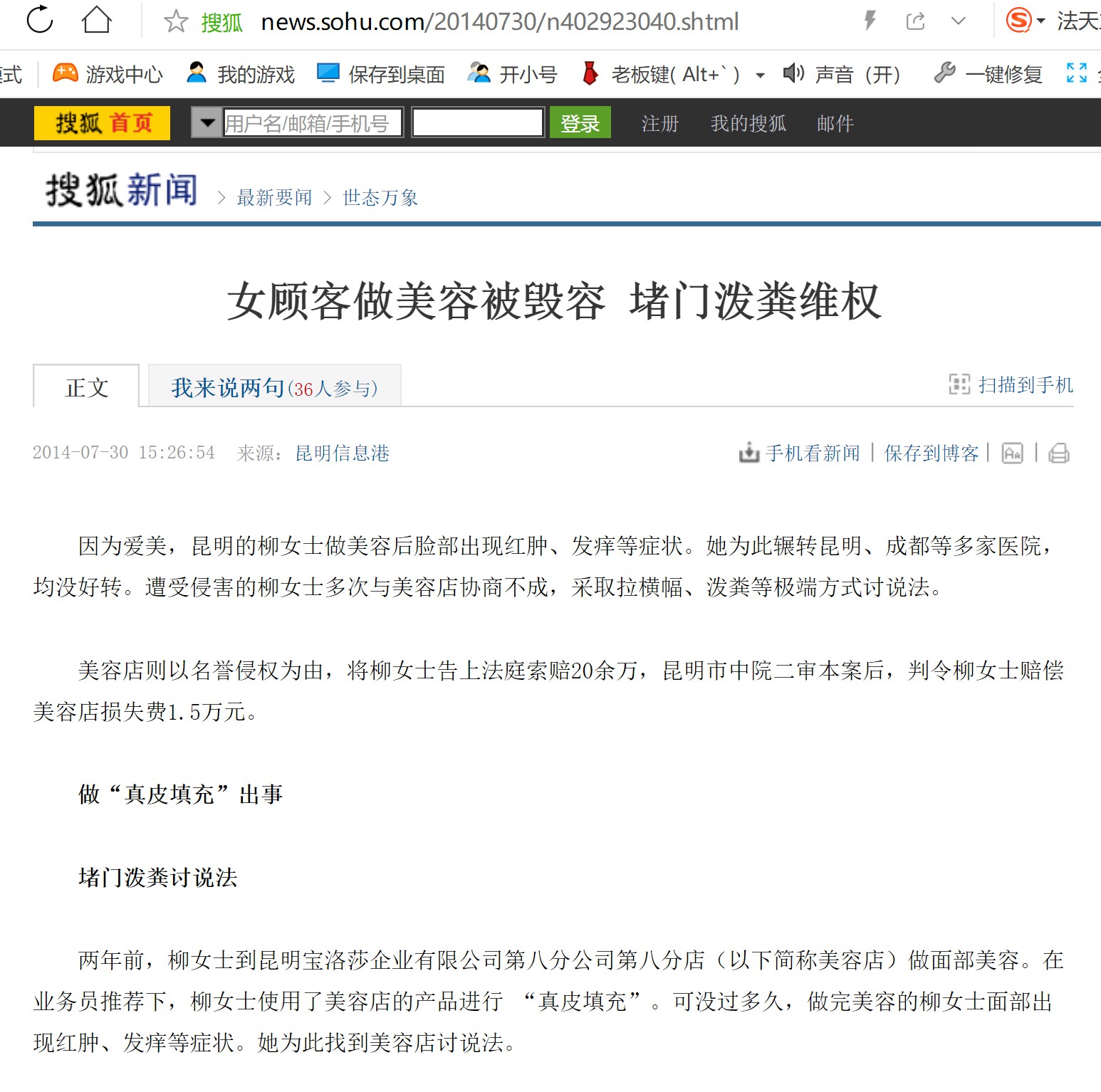Screen dimensions: 1101x1092
Task: Click the lightning speed-mode icon
Action: pos(870,21)
